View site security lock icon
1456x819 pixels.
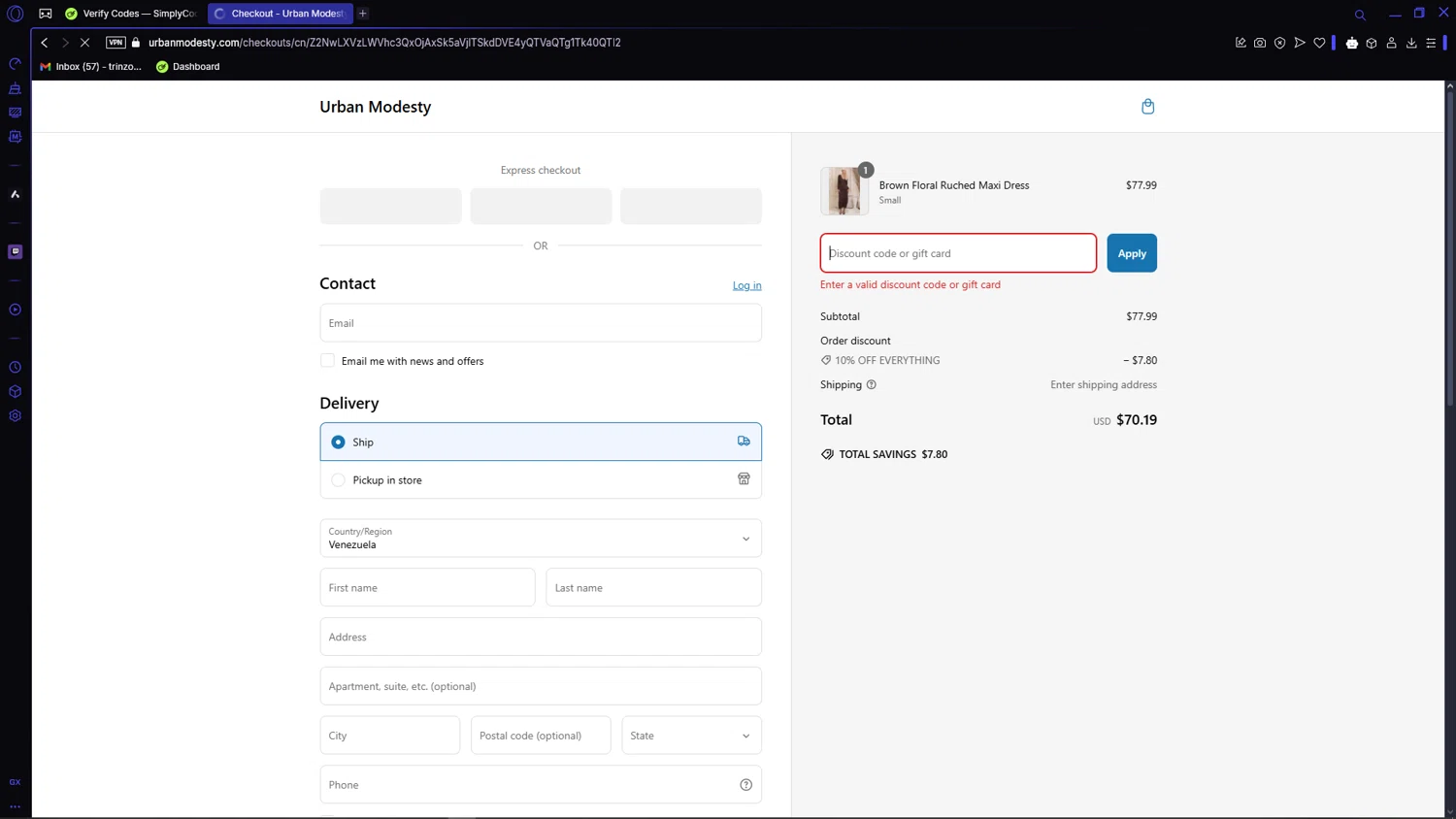[x=136, y=43]
